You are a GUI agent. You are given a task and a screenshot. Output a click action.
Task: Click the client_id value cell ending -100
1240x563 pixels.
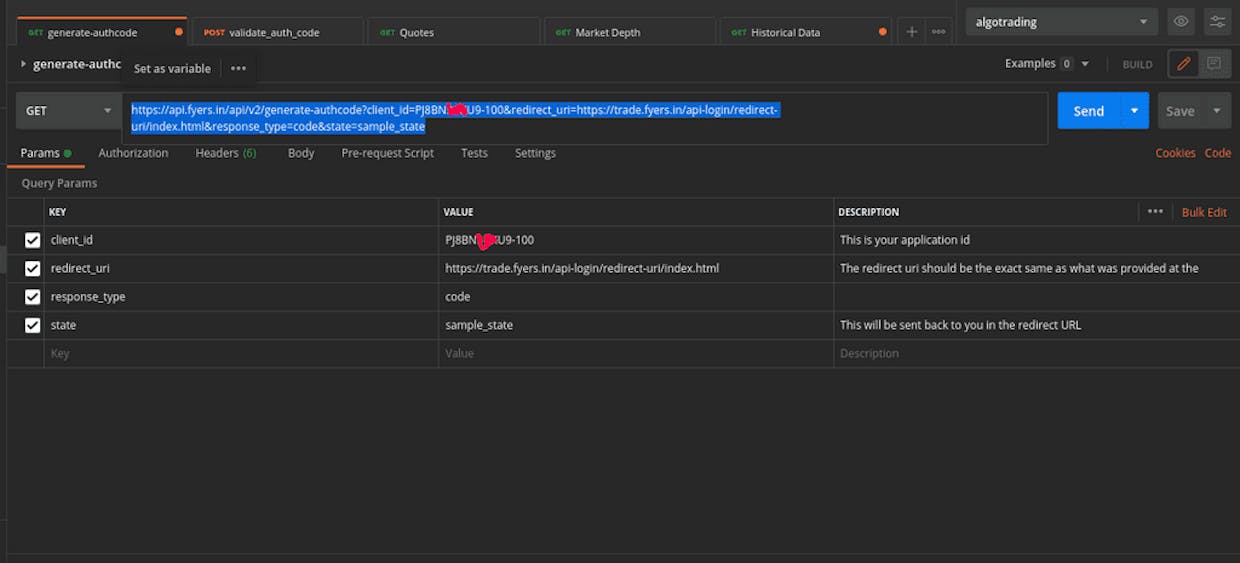point(636,240)
